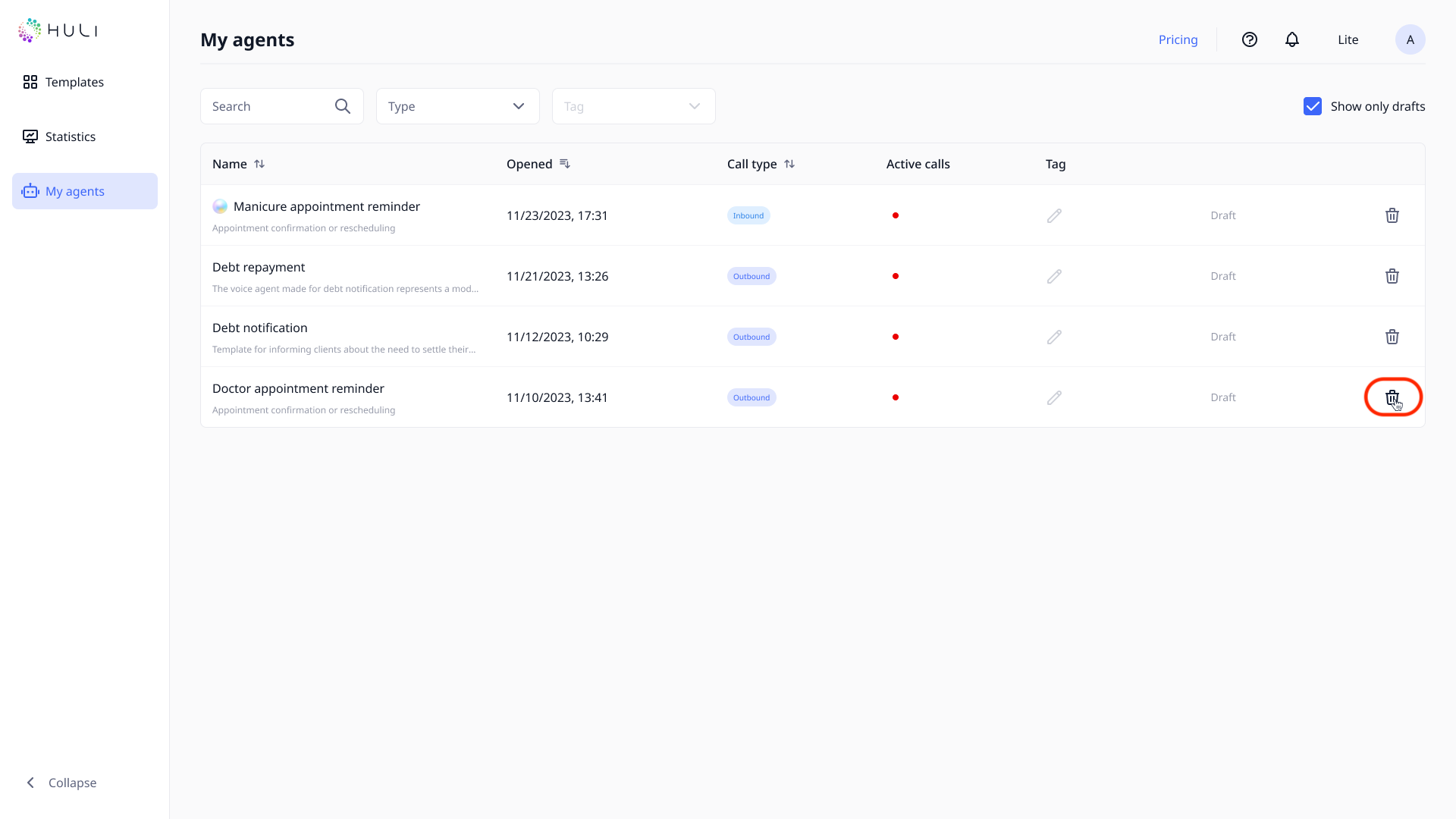
Task: Sort agents by Name column arrows
Action: pos(259,164)
